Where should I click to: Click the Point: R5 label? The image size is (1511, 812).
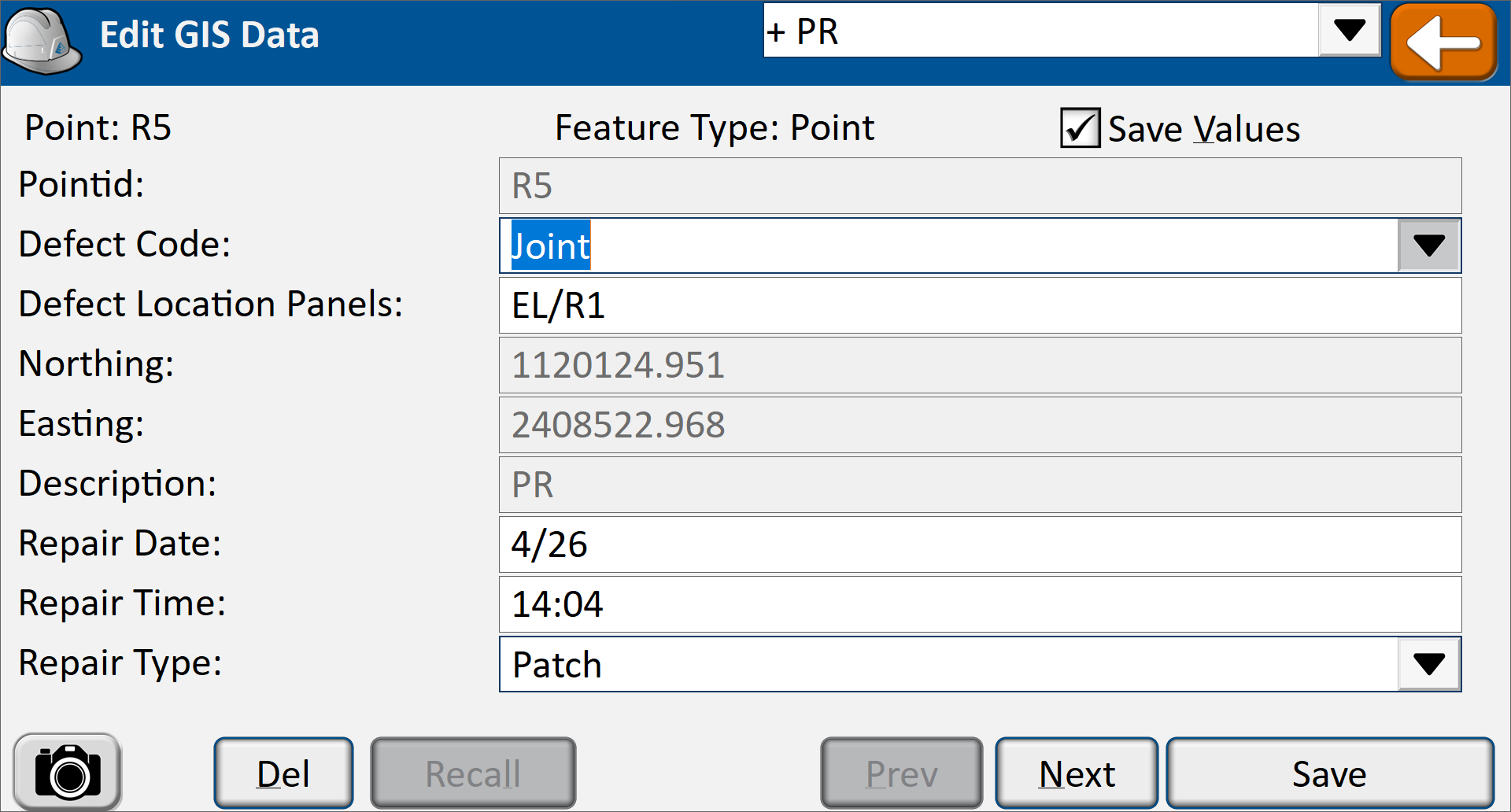pos(98,127)
